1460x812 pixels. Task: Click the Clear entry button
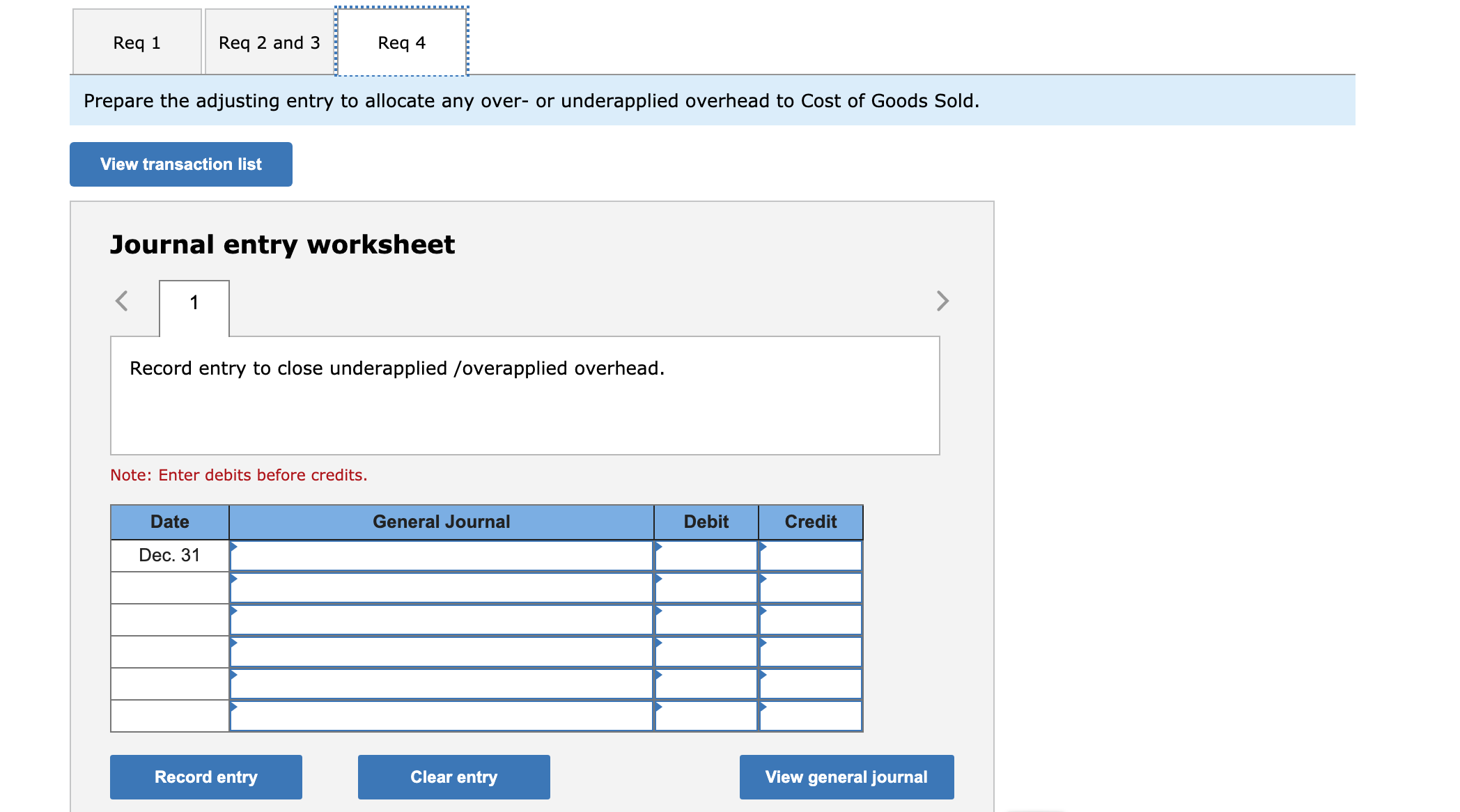pos(453,776)
